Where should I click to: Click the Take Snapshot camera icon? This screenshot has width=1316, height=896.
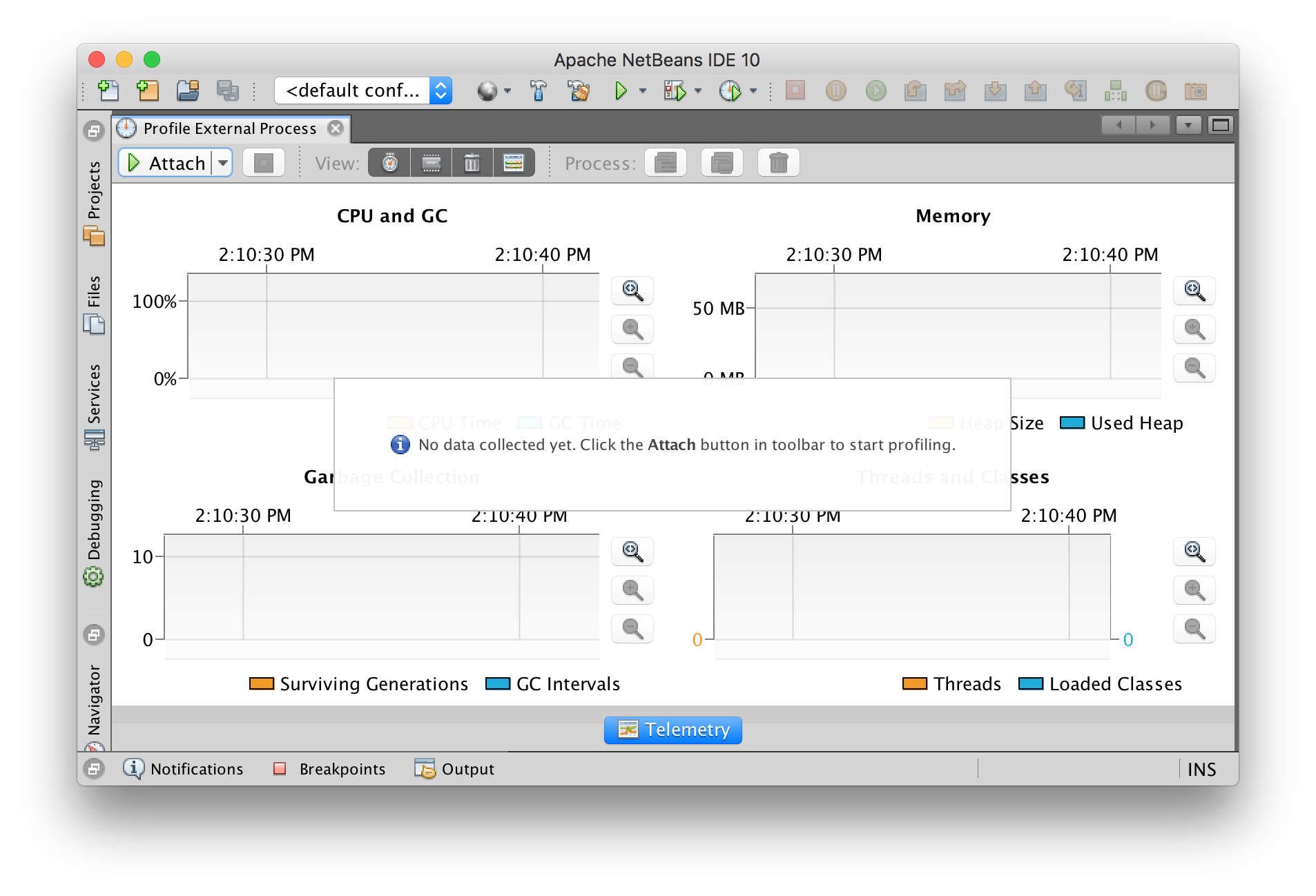coord(1196,90)
